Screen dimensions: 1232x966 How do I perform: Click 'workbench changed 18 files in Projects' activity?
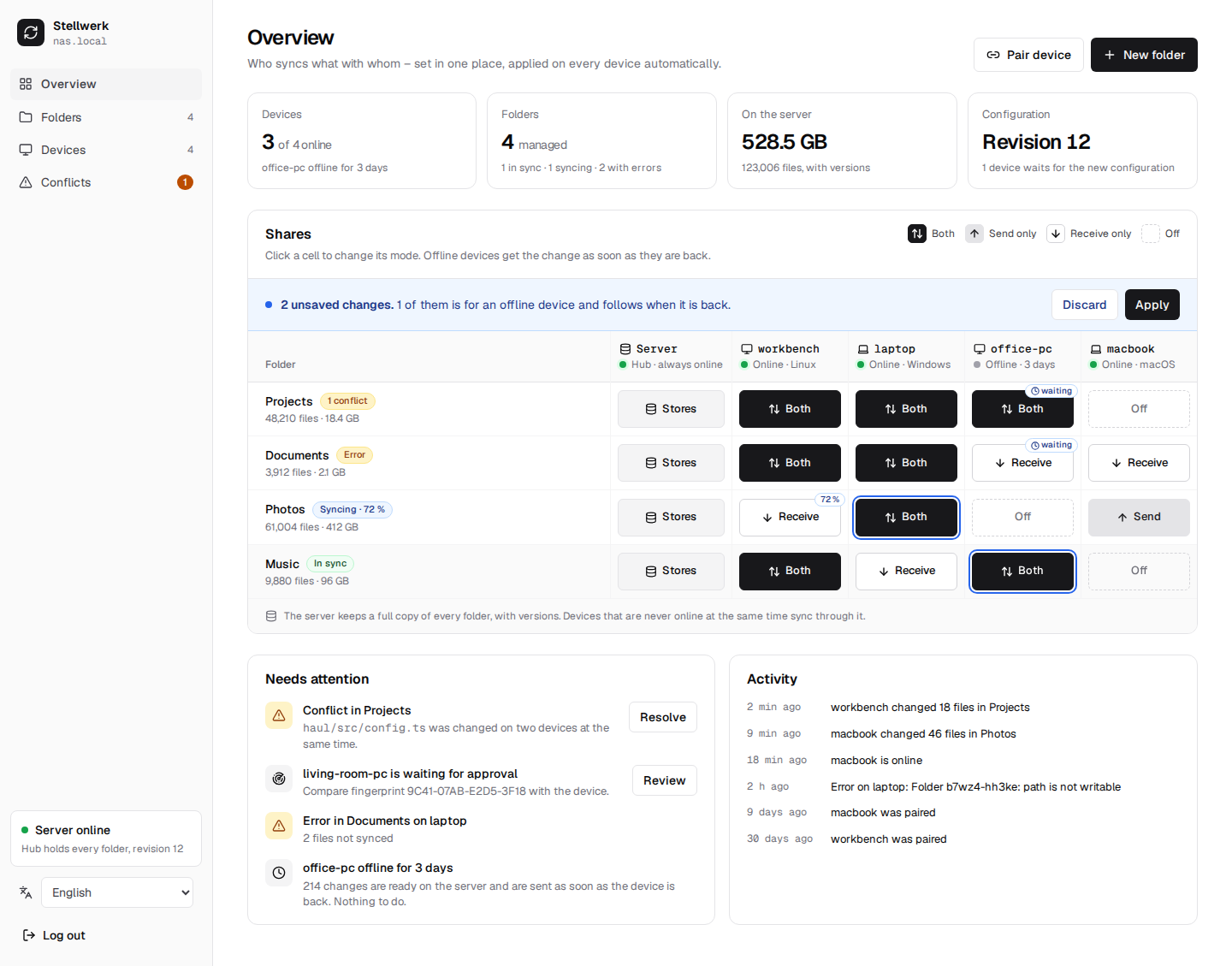click(930, 708)
